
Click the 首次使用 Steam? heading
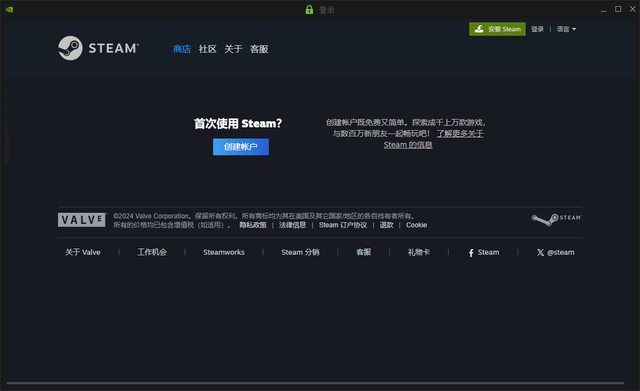point(238,123)
